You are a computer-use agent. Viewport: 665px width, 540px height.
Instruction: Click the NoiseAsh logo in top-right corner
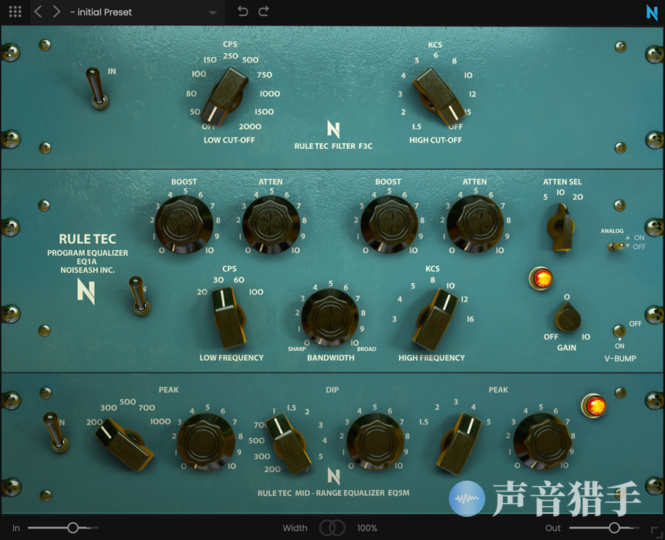point(651,13)
